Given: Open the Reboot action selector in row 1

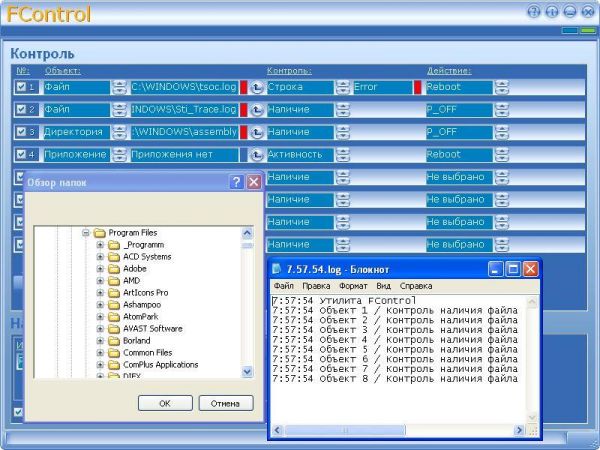Looking at the screenshot, I should 501,88.
